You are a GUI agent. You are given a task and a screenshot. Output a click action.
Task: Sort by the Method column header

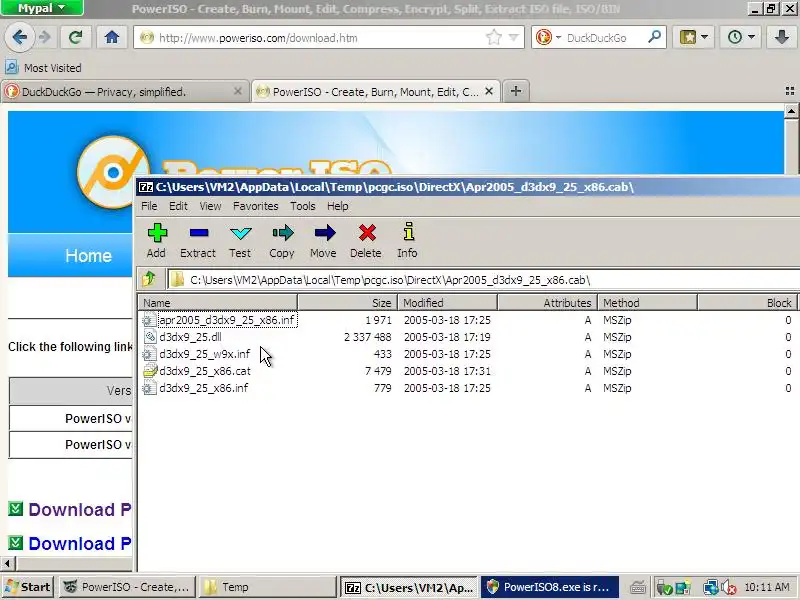click(x=647, y=303)
